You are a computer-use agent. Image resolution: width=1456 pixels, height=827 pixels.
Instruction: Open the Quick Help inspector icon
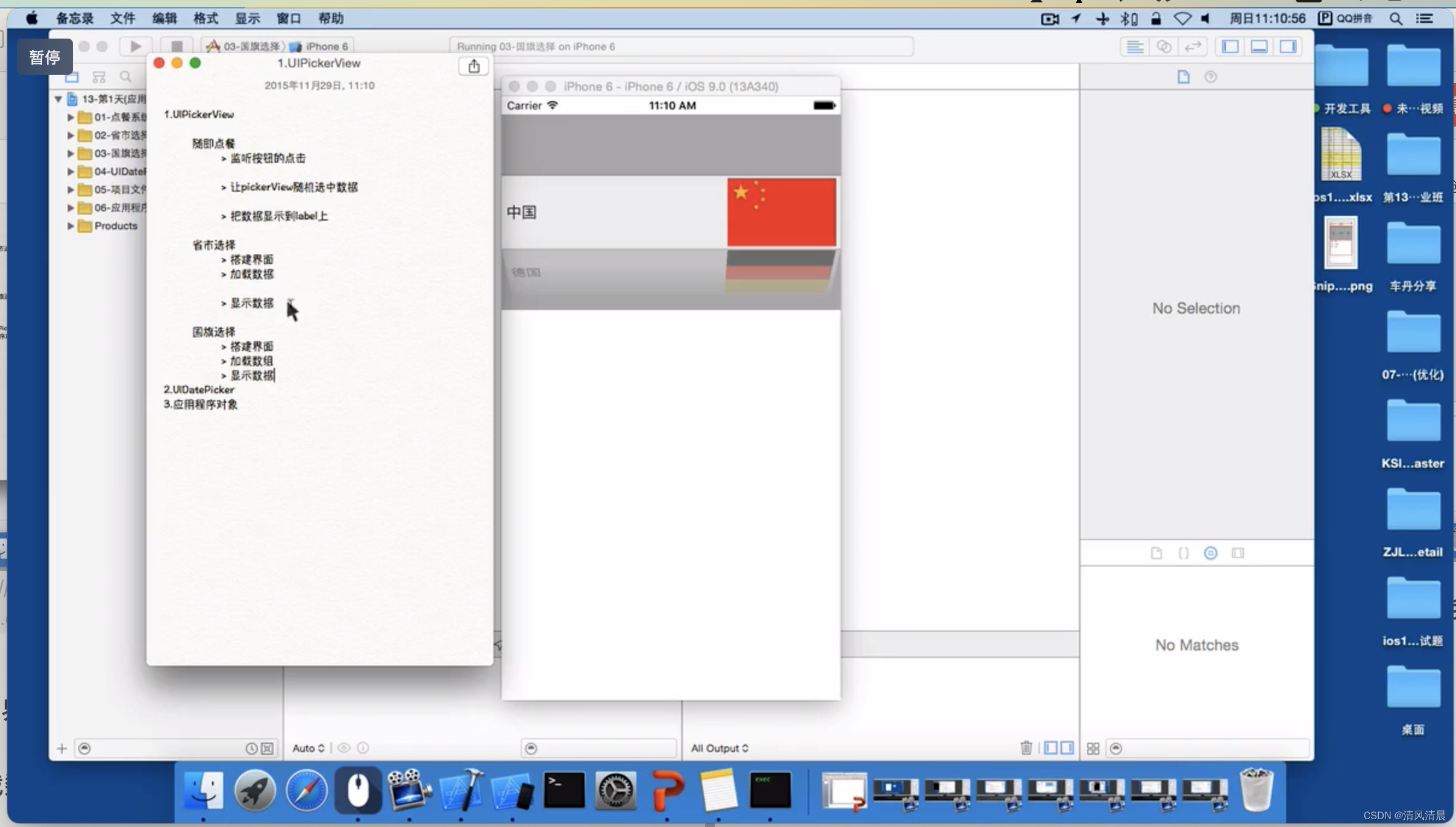[1211, 77]
